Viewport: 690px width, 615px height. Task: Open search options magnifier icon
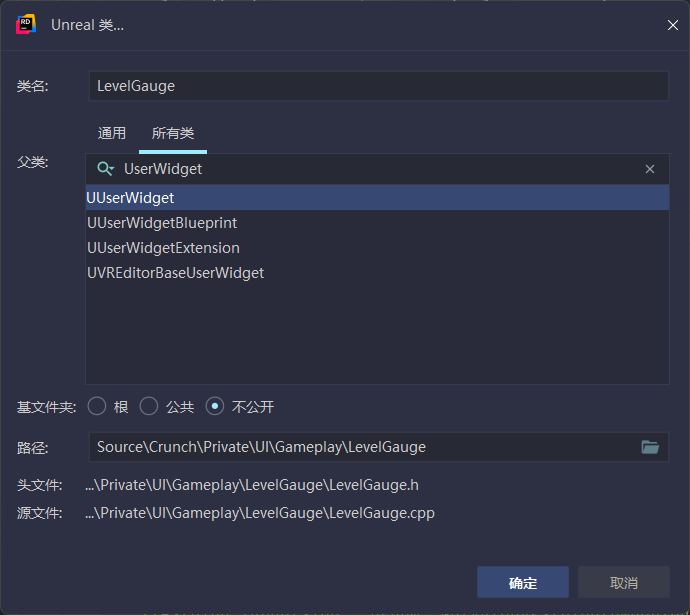105,169
